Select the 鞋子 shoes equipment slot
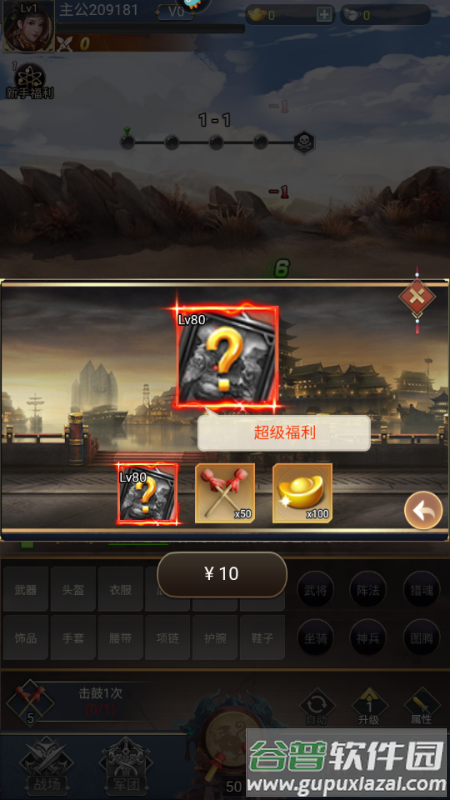 pos(262,637)
